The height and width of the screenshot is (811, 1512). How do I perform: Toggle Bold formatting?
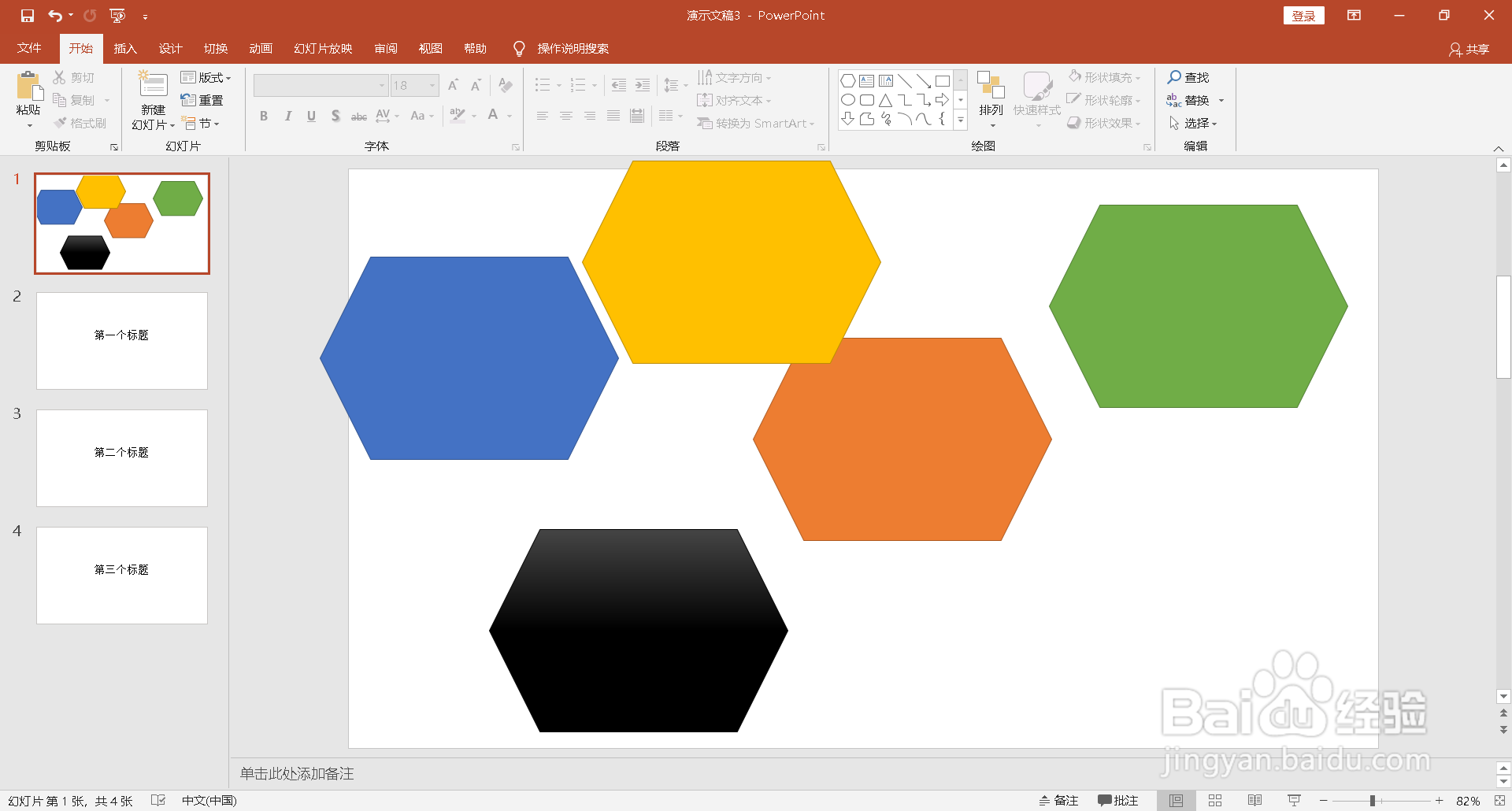point(264,116)
